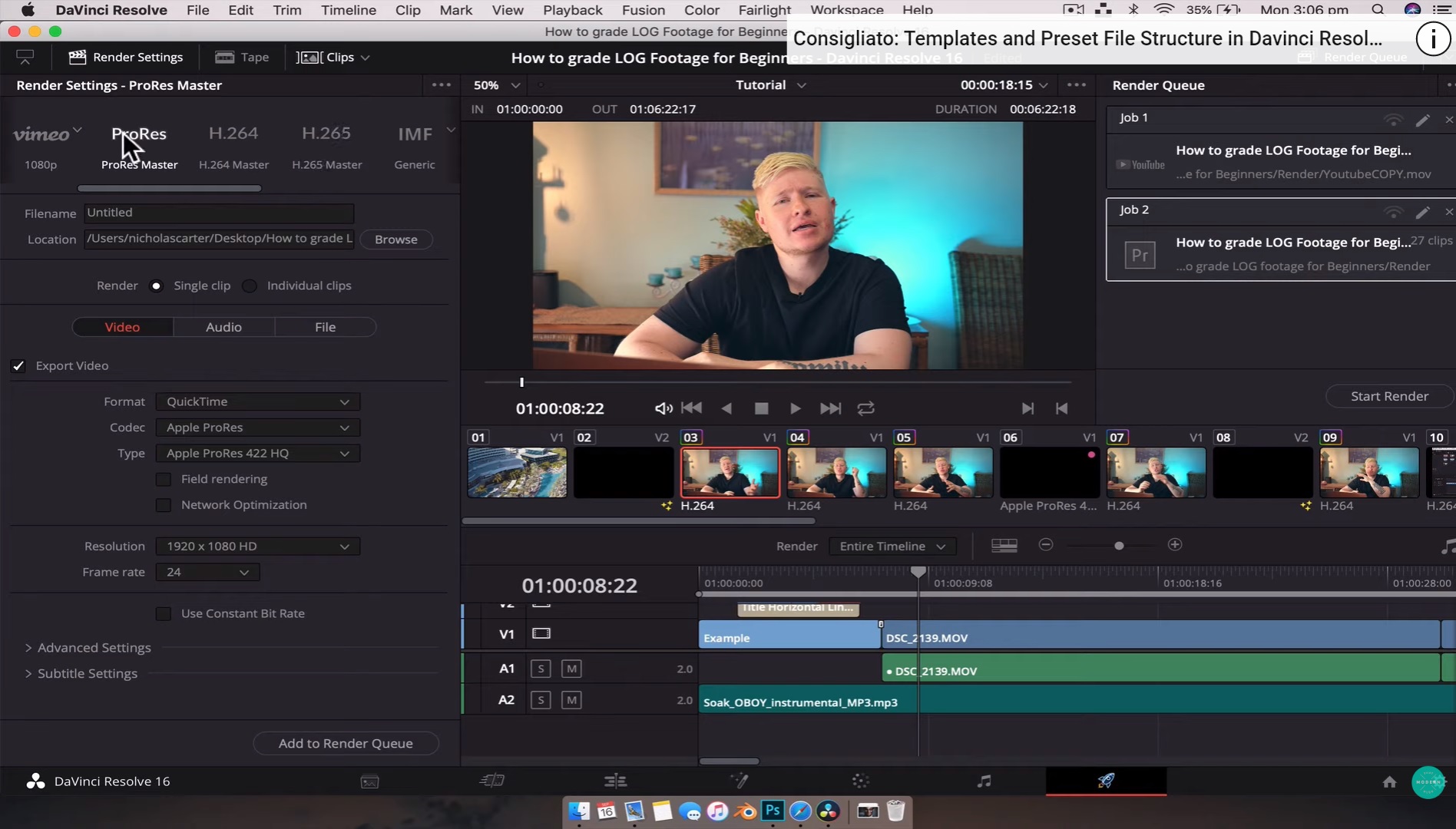Jump to first frame in viewer
The image size is (1456, 829).
click(x=691, y=408)
